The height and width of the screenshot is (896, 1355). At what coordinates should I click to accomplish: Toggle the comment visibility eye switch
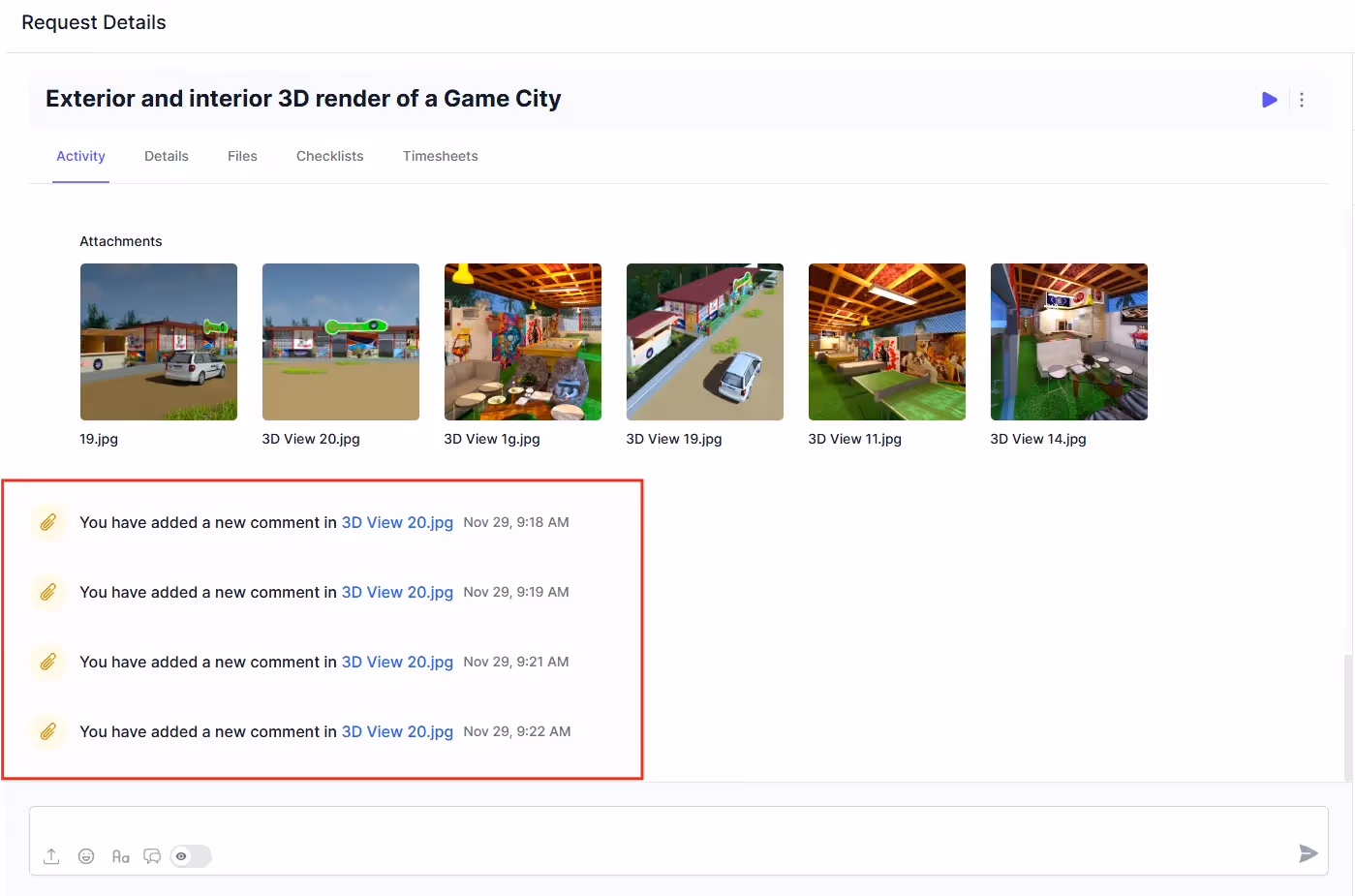pos(191,856)
